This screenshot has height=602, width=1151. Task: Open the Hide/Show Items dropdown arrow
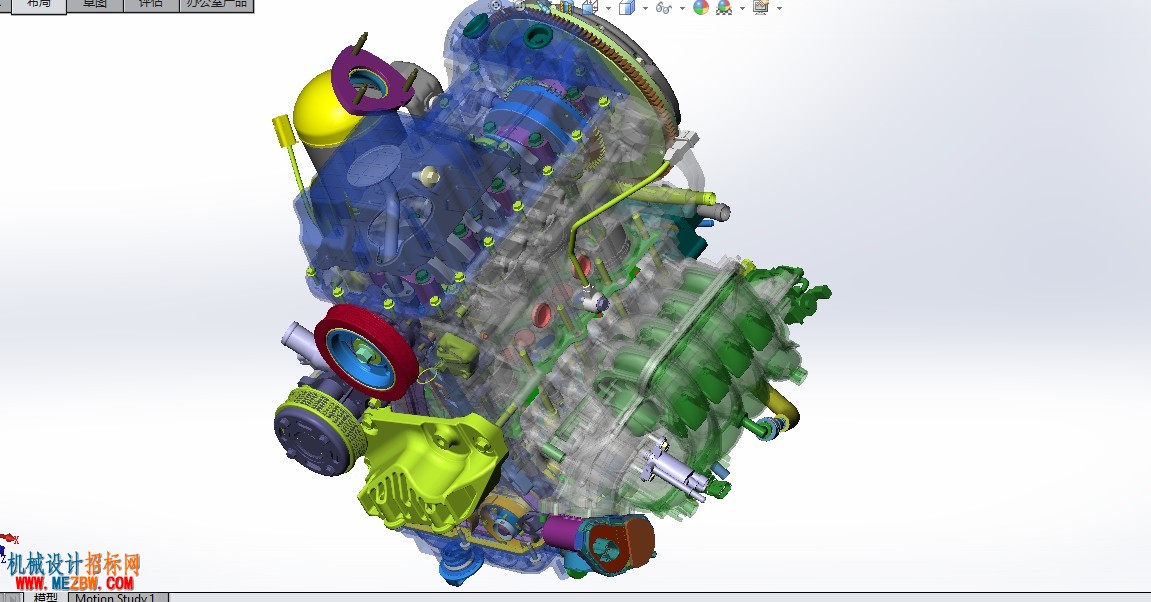pos(683,9)
